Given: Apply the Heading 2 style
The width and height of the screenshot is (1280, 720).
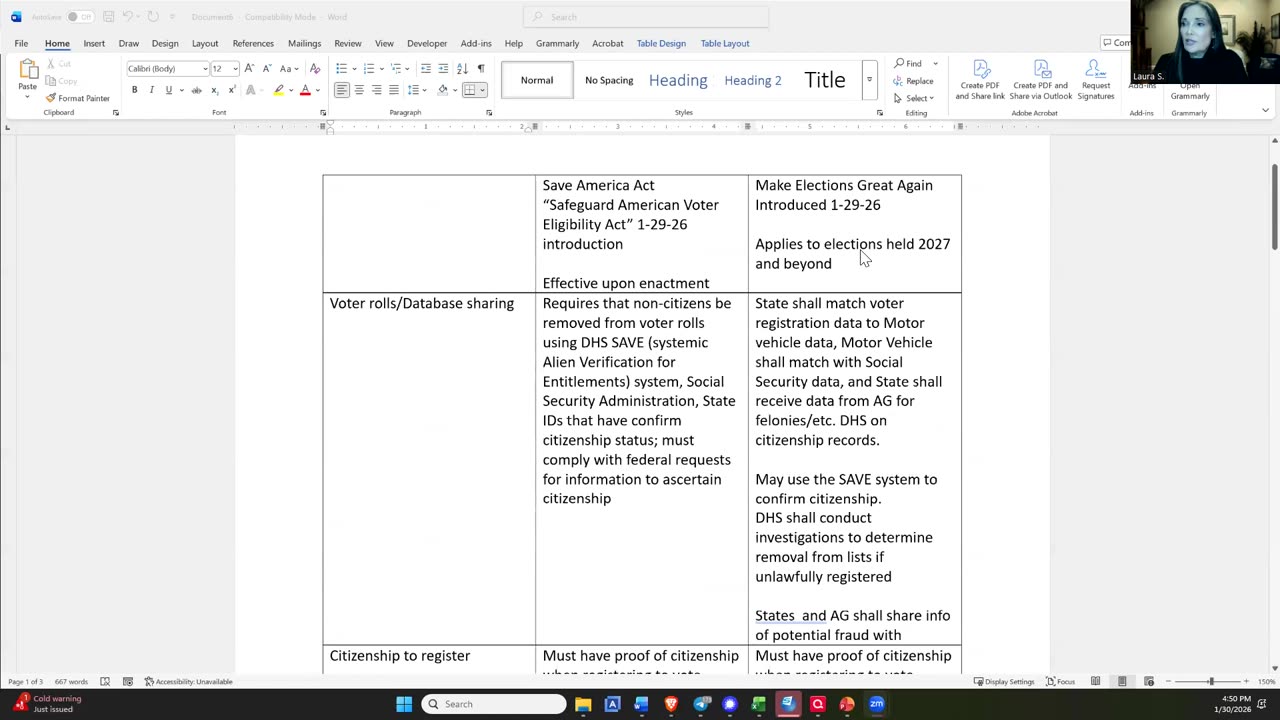Looking at the screenshot, I should click(x=753, y=80).
